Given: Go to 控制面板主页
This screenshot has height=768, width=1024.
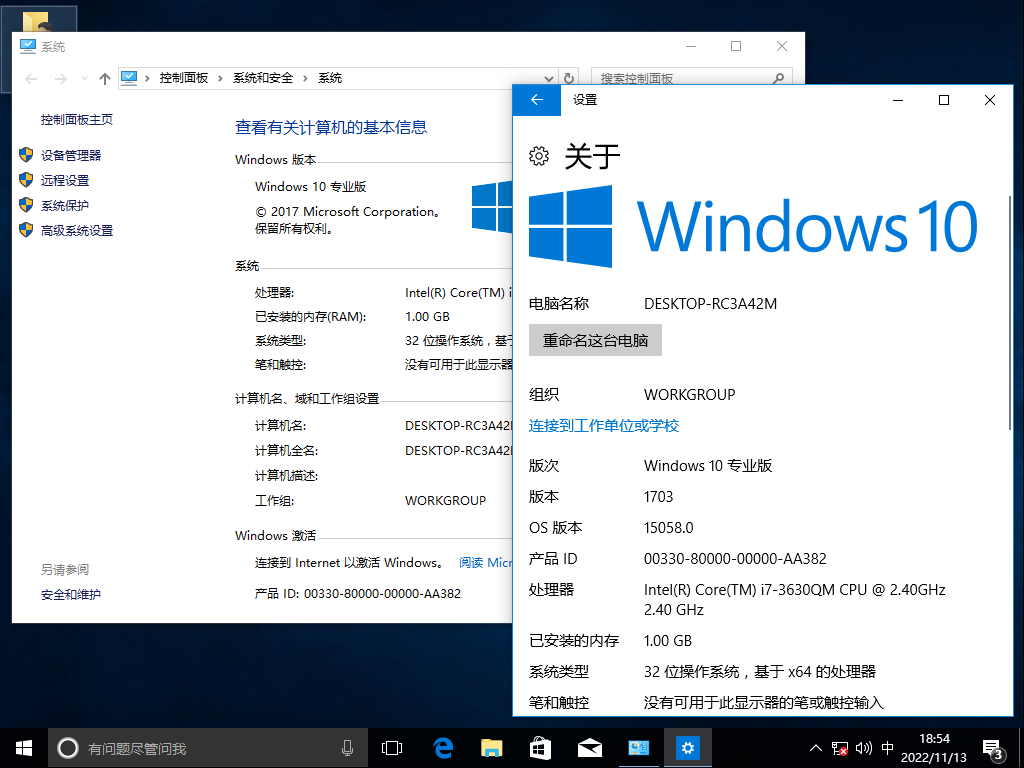Looking at the screenshot, I should pos(76,120).
